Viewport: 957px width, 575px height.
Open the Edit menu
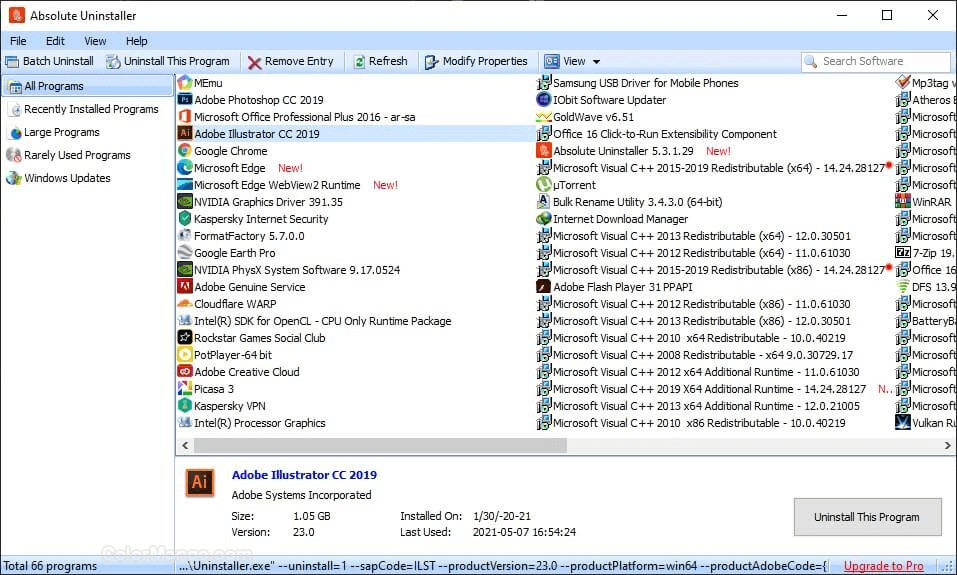tap(55, 41)
